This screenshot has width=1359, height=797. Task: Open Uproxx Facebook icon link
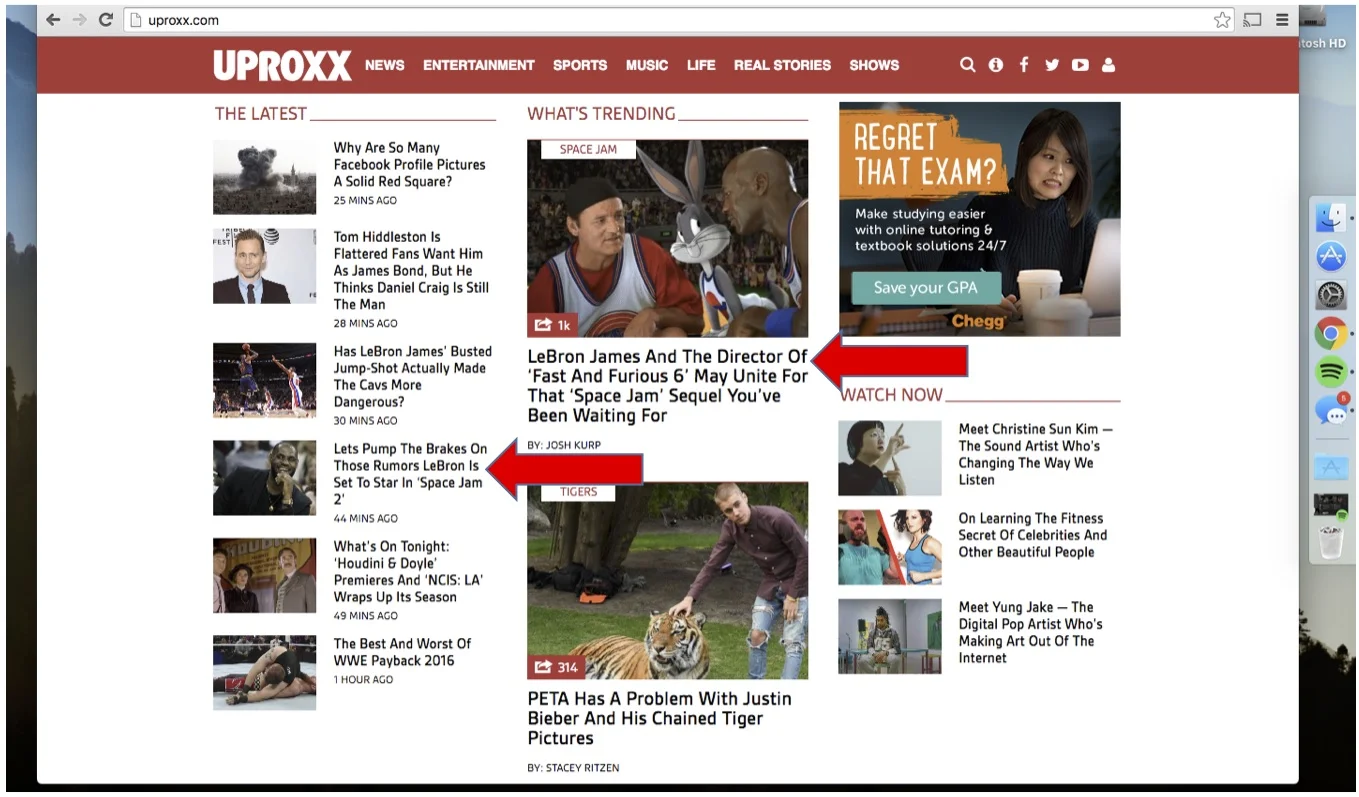pyautogui.click(x=1024, y=65)
